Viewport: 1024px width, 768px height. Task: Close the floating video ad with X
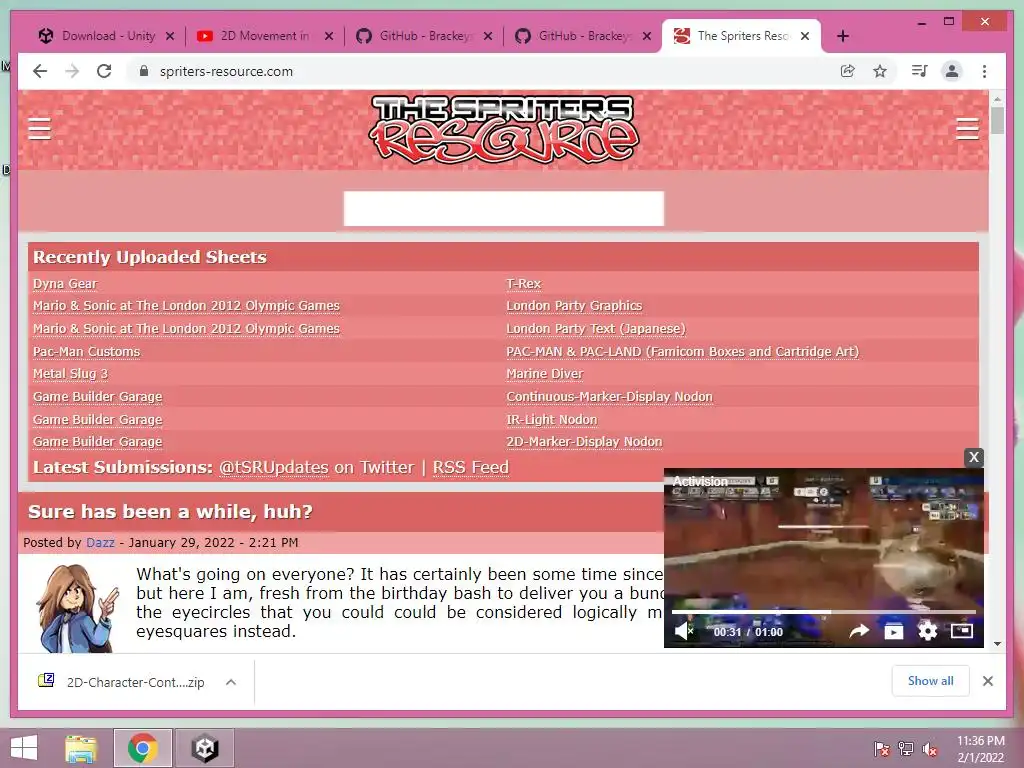974,457
